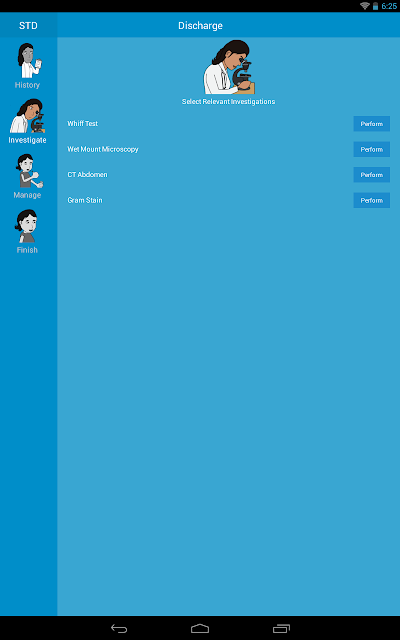
Task: Perform the Whiff Test
Action: click(371, 124)
